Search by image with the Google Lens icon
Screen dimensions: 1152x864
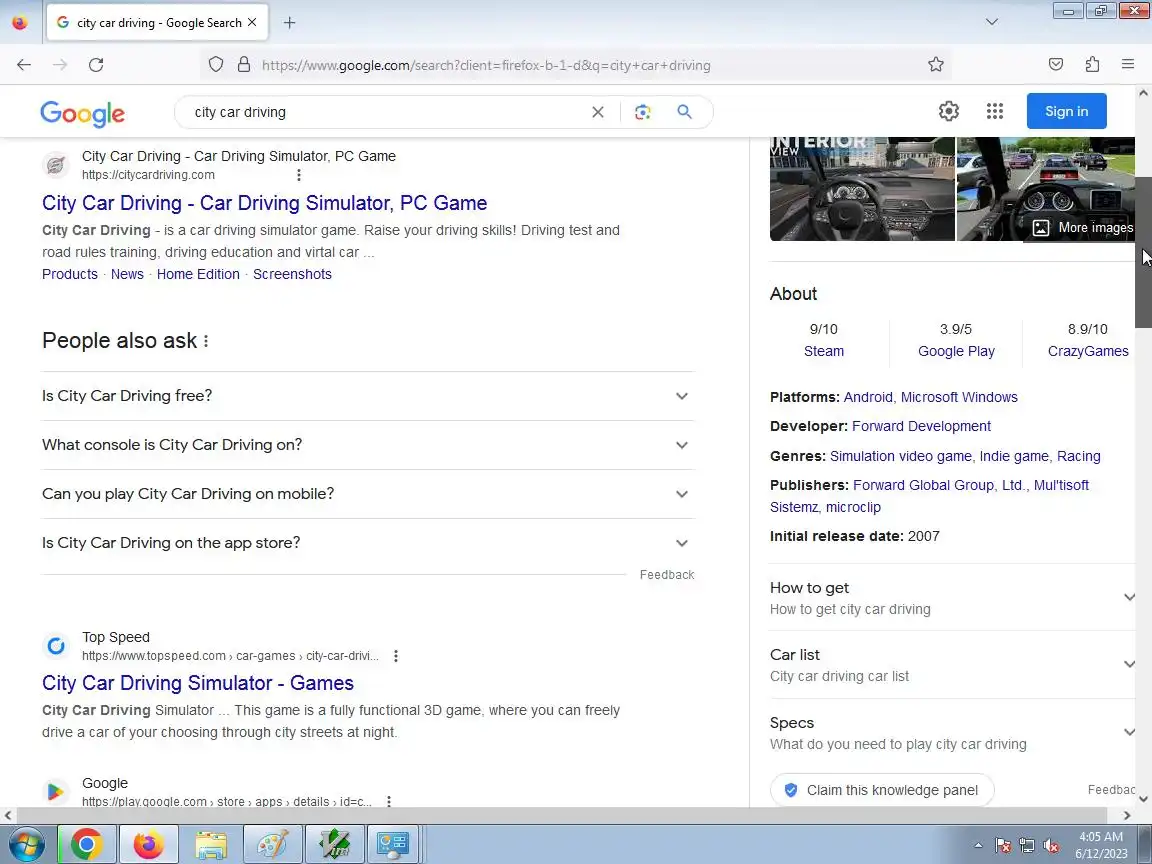[643, 112]
